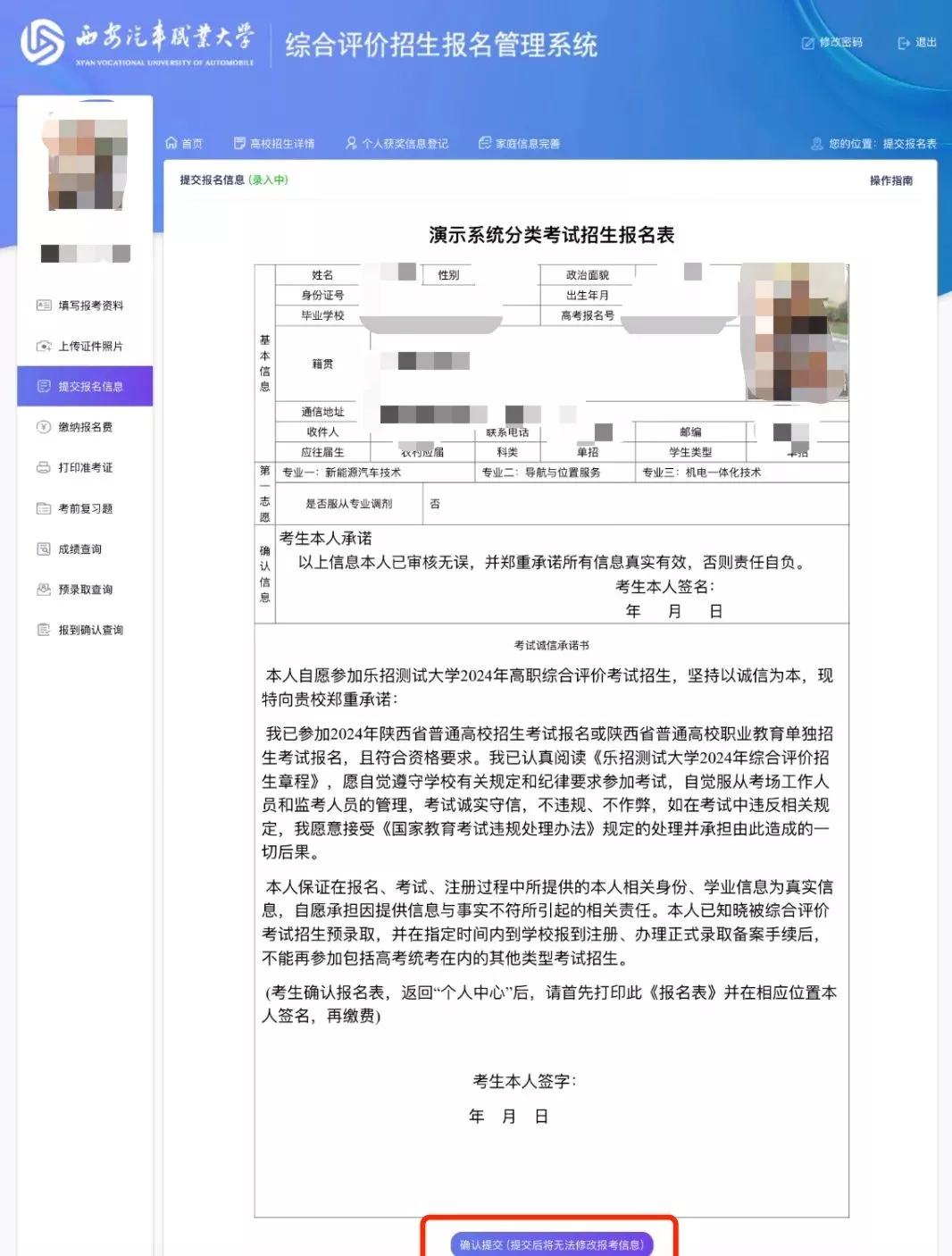Select the 考前复习题 sidebar icon
This screenshot has height=1256, width=952.
click(43, 508)
